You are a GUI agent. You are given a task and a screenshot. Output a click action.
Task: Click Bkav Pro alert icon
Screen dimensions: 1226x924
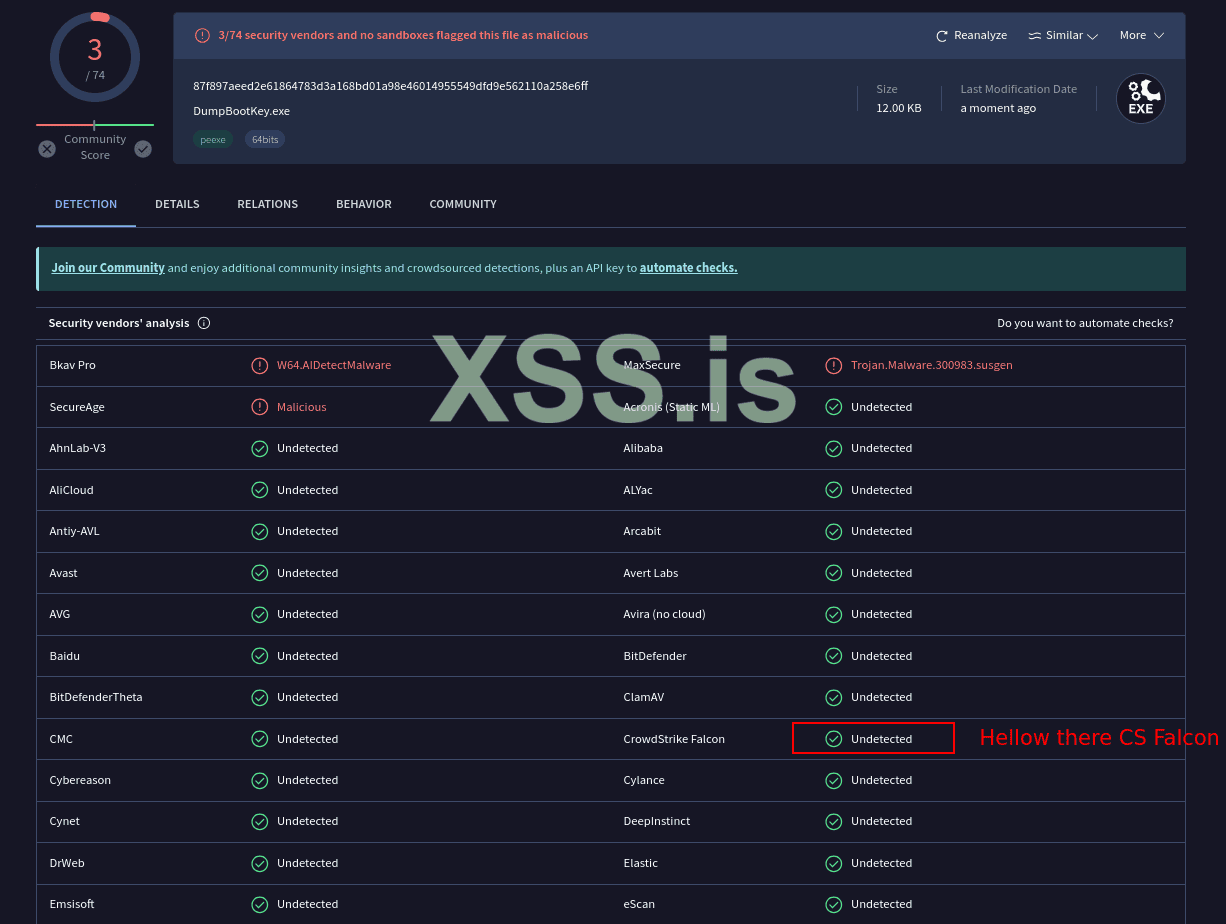(260, 365)
